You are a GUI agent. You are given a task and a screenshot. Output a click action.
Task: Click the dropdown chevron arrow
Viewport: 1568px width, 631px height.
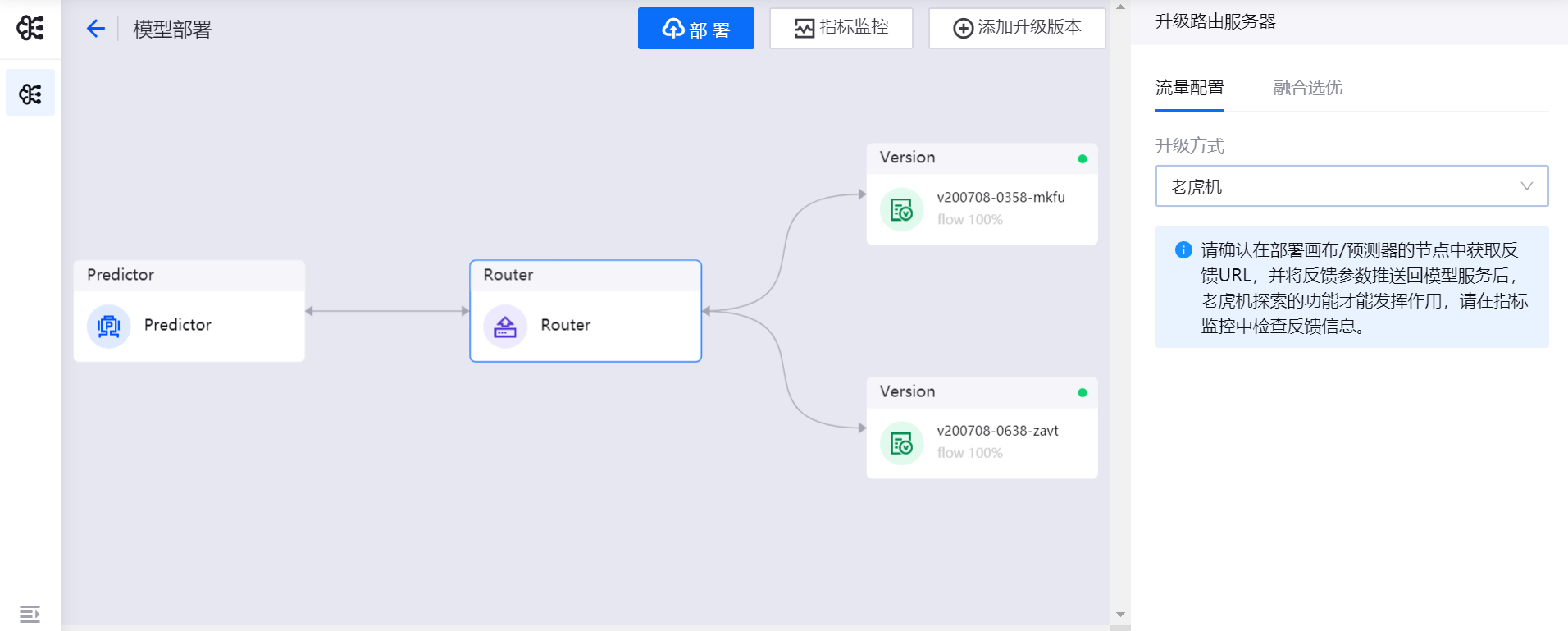tap(1526, 186)
